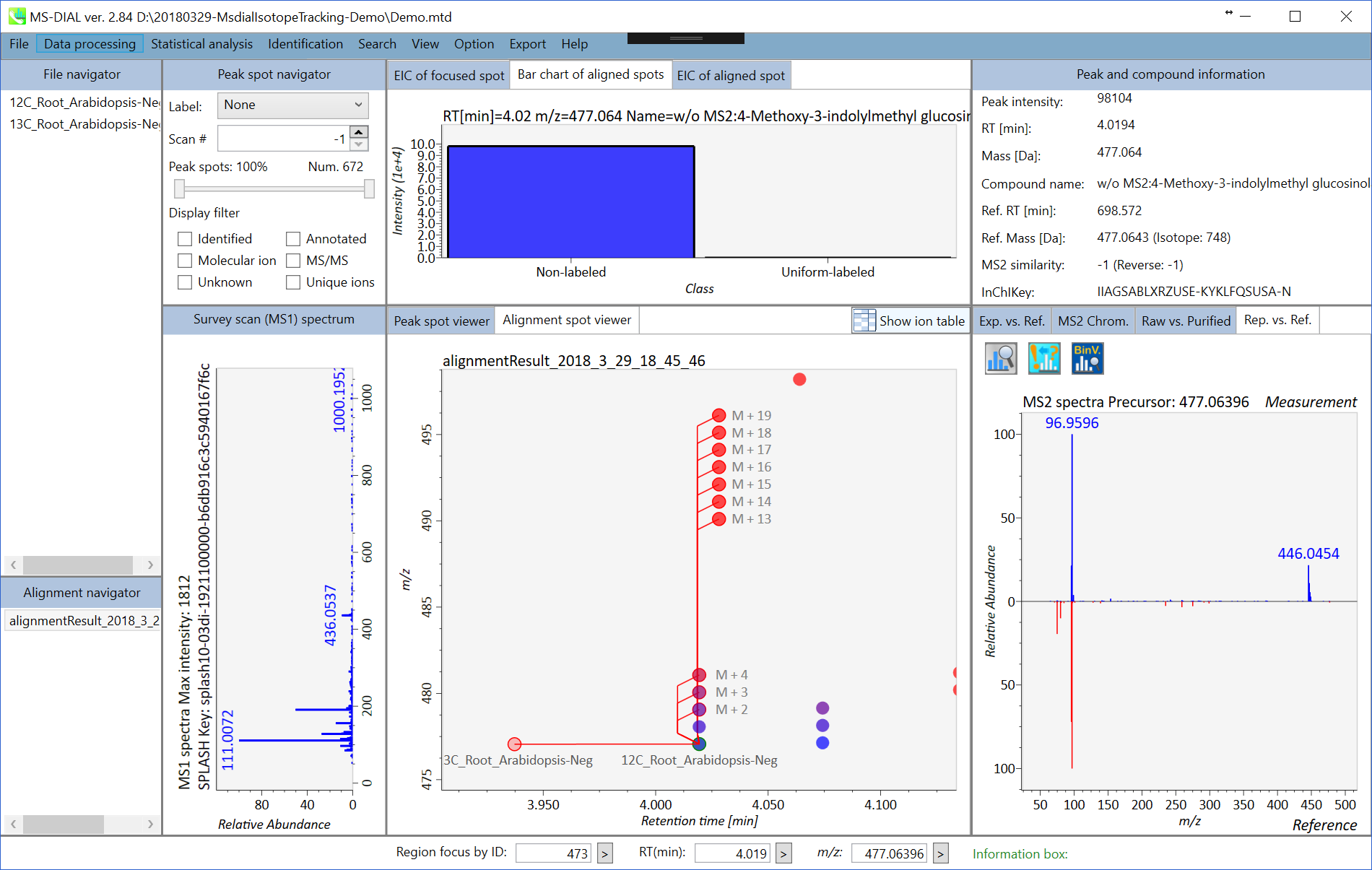Click the RT(min) go arrow button
1372x870 pixels.
point(783,853)
